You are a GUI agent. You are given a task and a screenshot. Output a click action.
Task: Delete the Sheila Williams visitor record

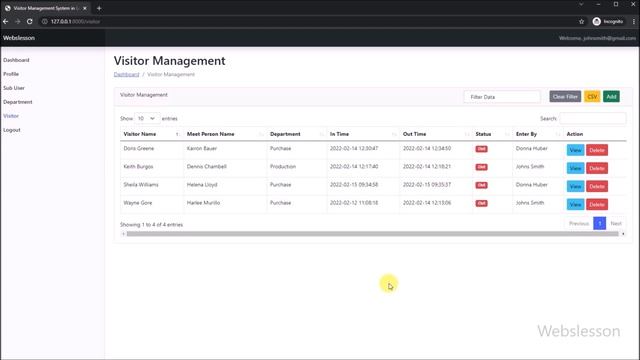(x=597, y=186)
